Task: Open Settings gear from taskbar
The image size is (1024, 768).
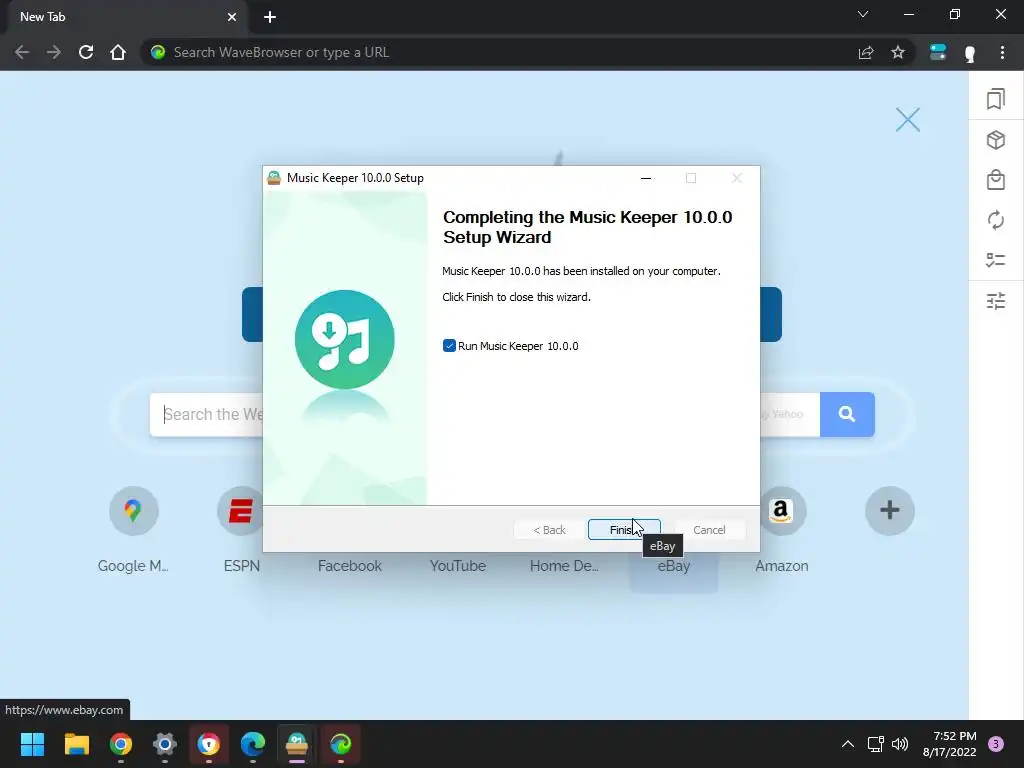Action: (165, 744)
